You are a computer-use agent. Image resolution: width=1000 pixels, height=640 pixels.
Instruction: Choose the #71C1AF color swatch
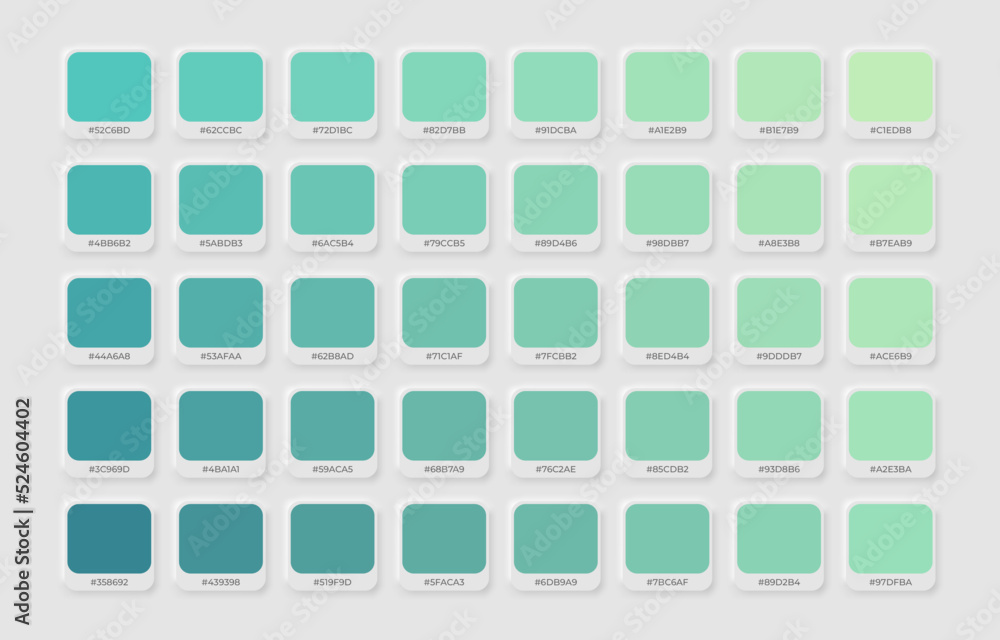(444, 312)
